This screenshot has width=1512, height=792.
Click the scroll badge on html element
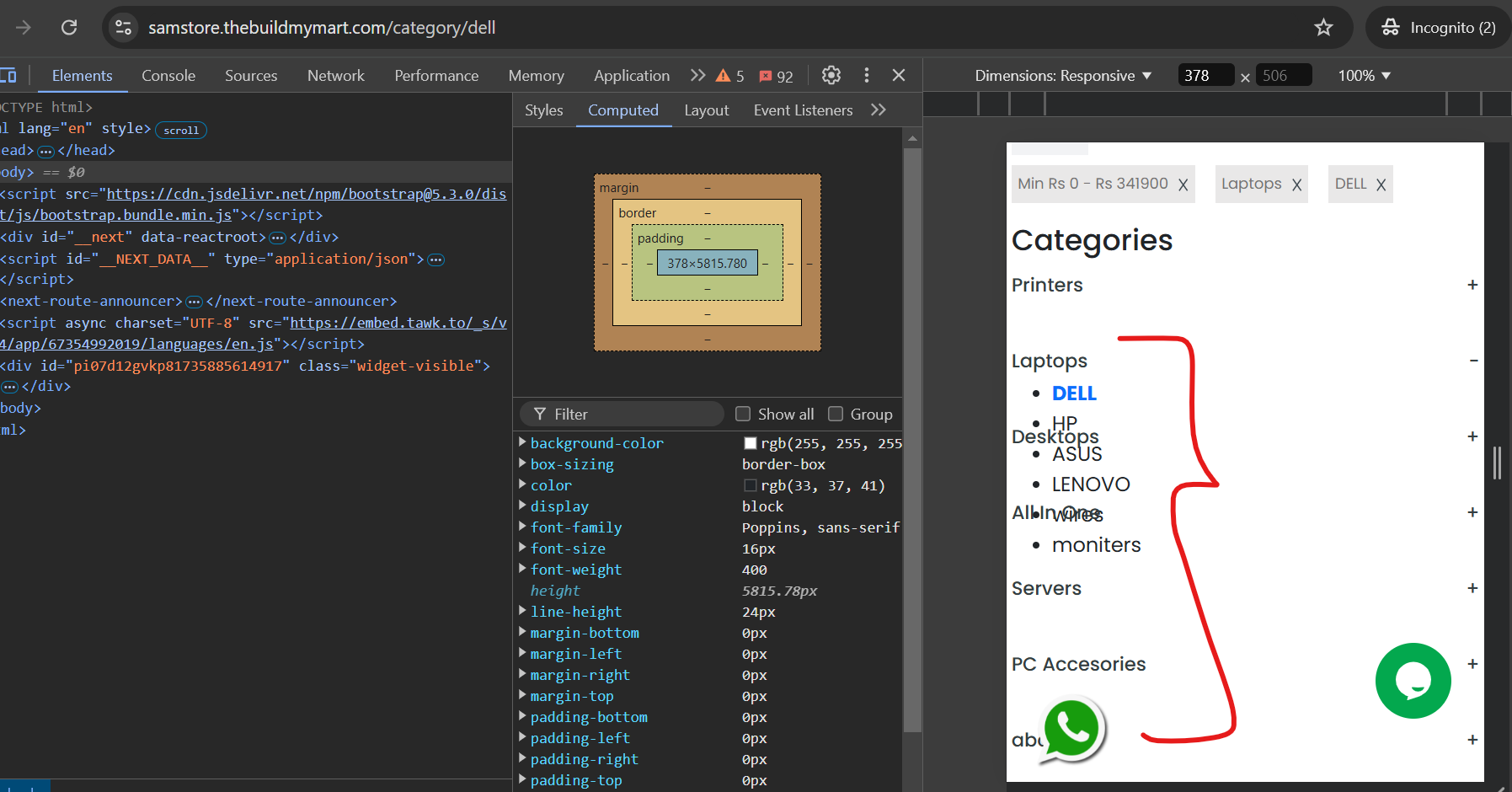[181, 130]
